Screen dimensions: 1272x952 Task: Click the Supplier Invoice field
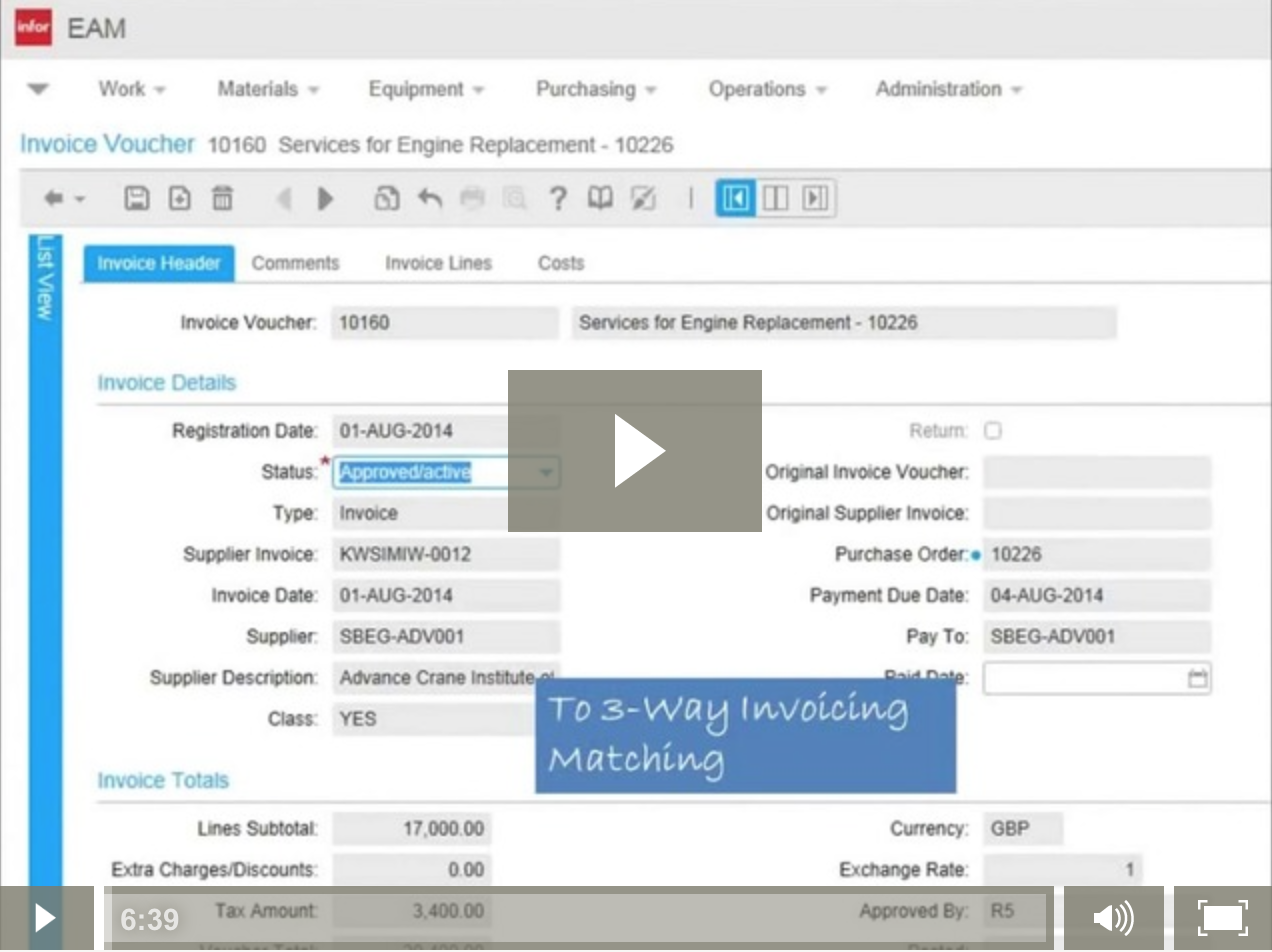[446, 554]
